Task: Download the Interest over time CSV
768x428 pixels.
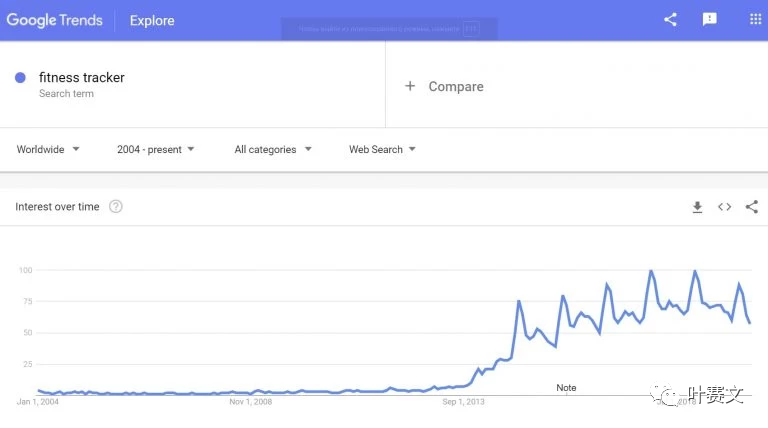Action: (x=697, y=207)
